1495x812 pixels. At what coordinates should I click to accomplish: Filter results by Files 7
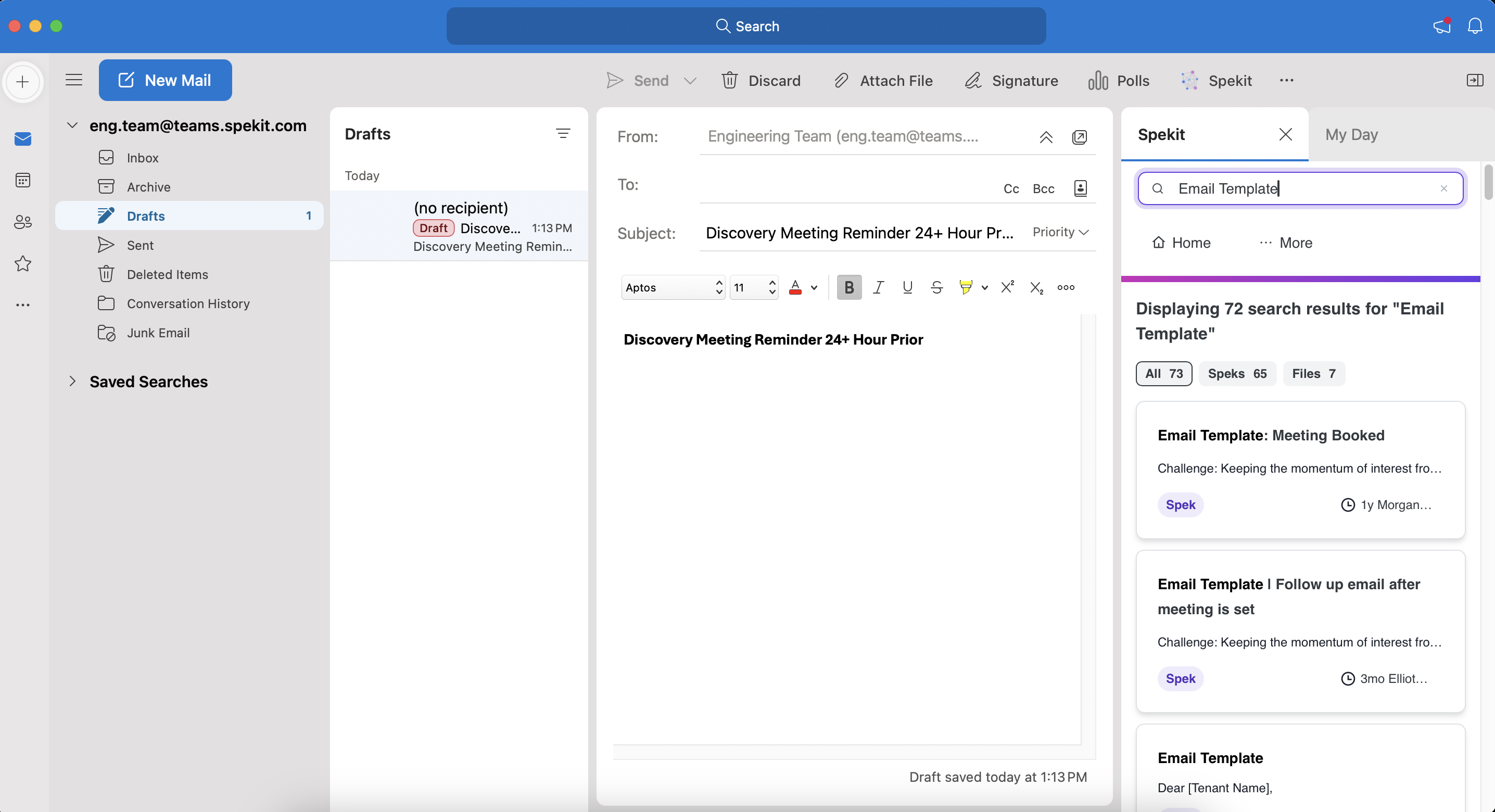[1313, 373]
